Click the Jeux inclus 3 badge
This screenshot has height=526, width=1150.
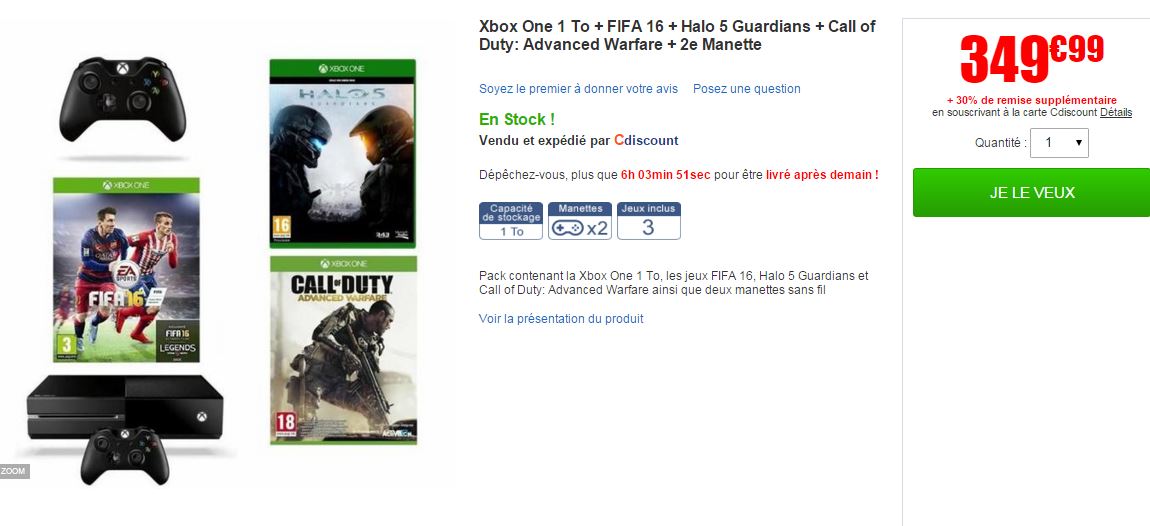(648, 221)
